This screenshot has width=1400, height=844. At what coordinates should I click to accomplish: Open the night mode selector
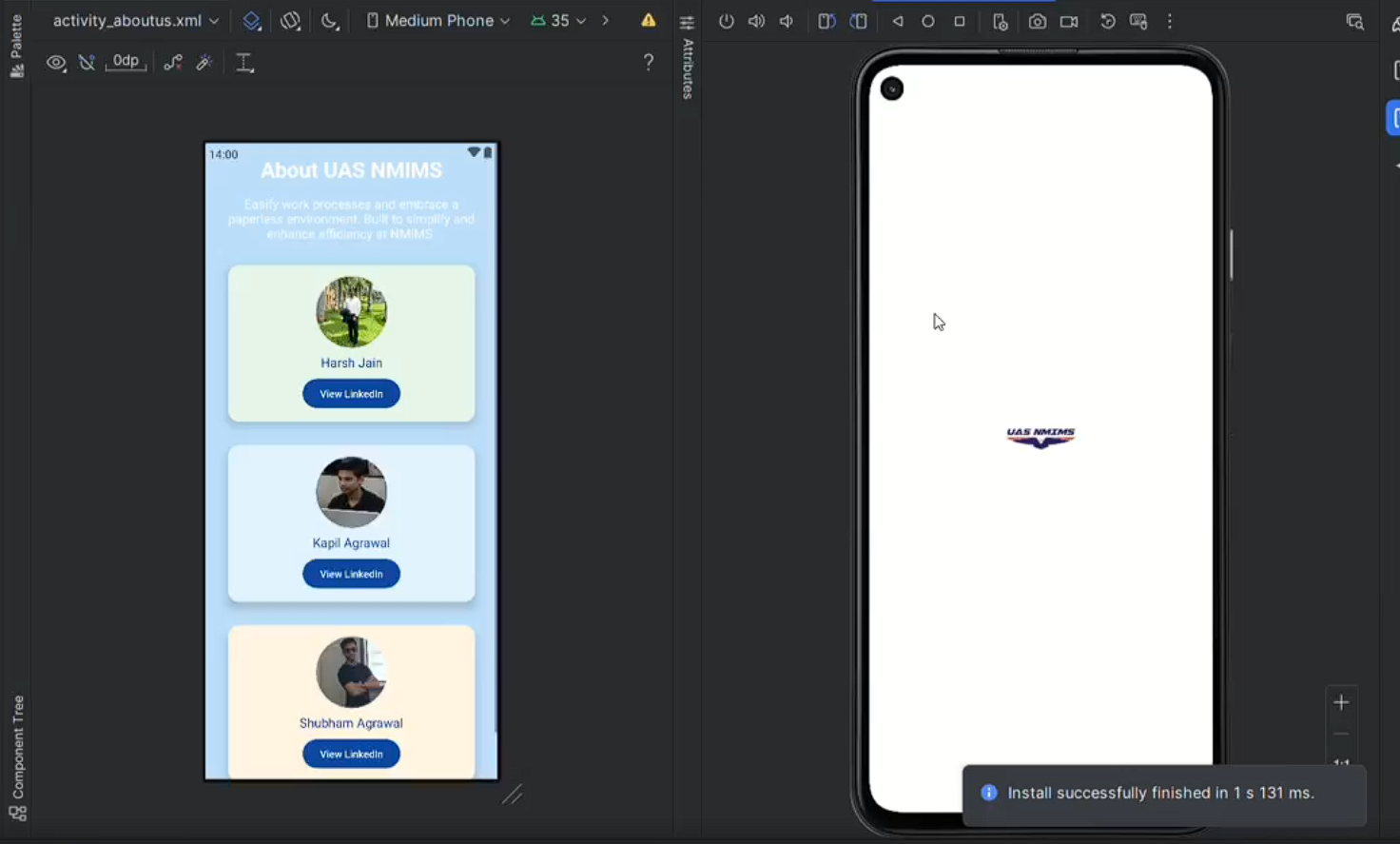pyautogui.click(x=329, y=20)
